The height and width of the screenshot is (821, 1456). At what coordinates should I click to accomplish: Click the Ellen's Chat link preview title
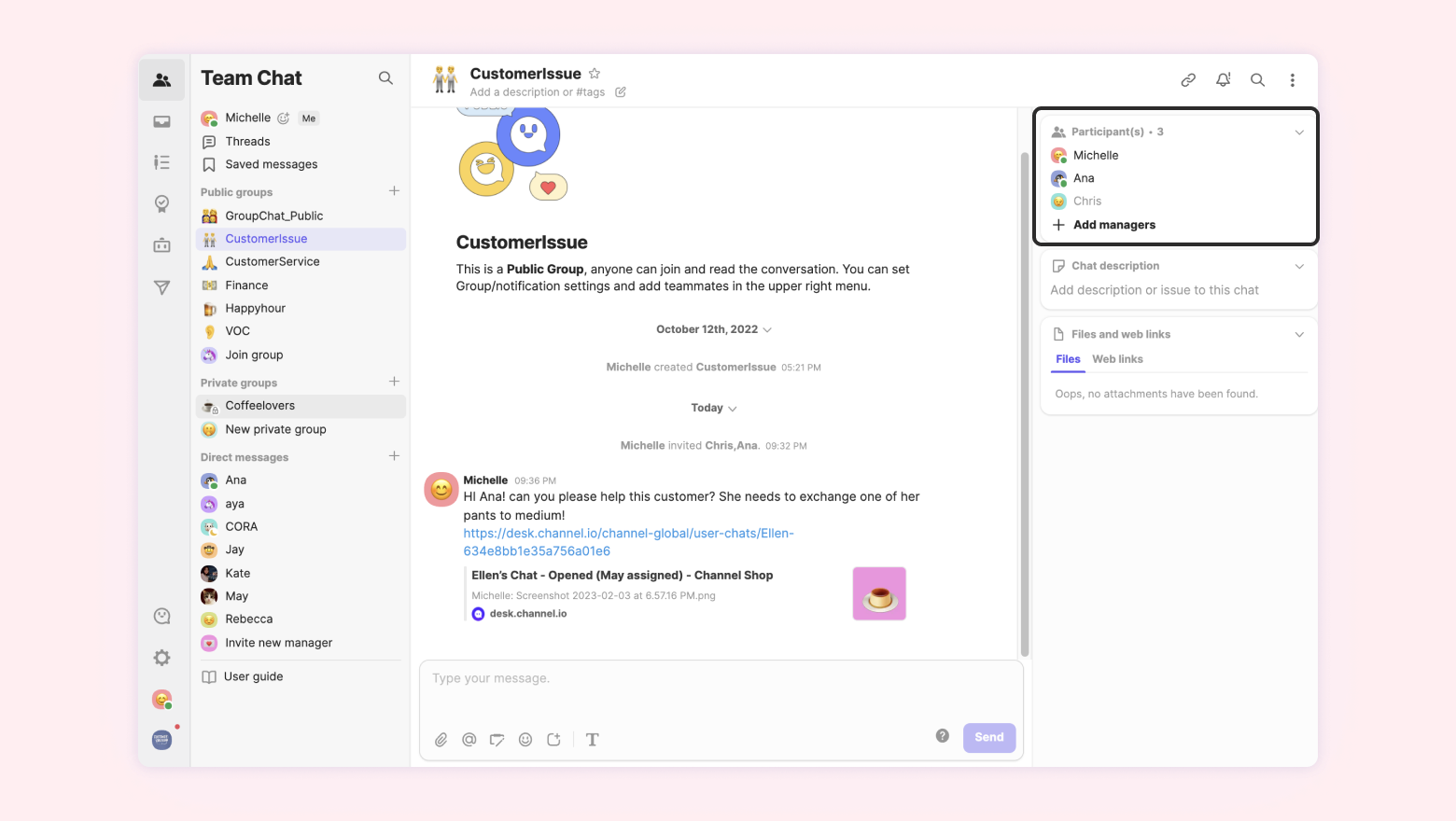pos(623,576)
